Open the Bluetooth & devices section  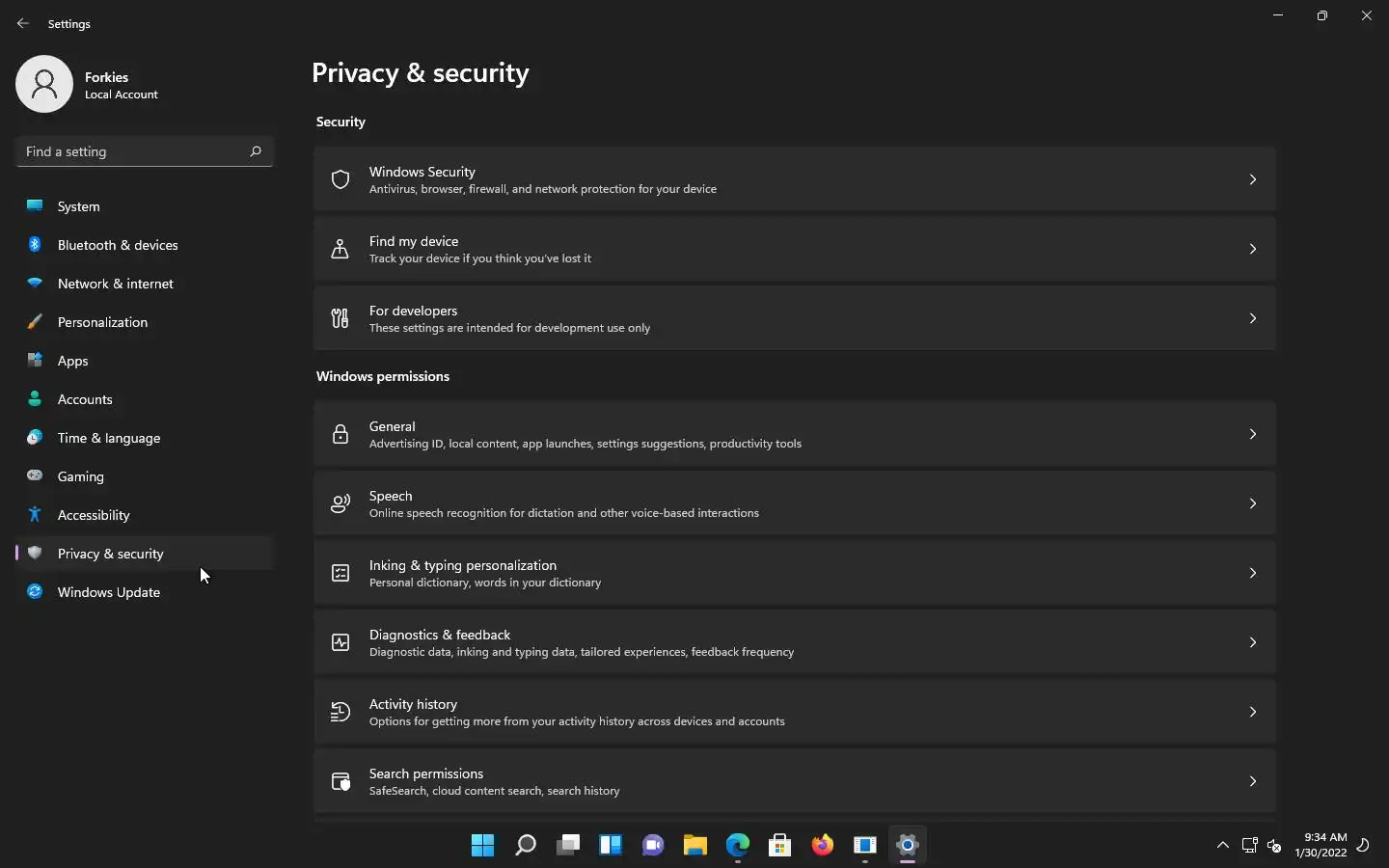[x=118, y=245]
